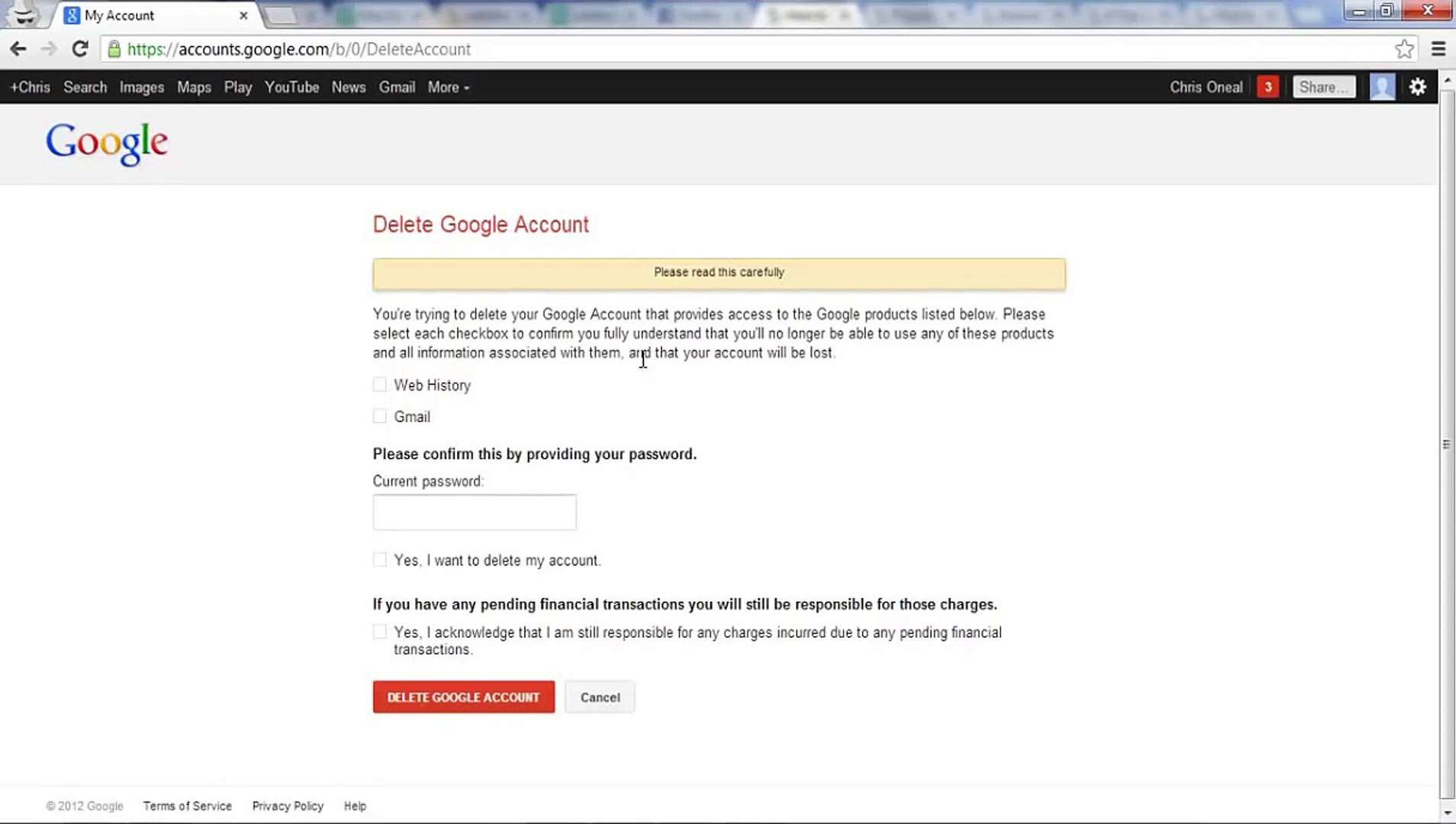The image size is (1456, 824).
Task: Open the Terms of Service link
Action: (x=187, y=806)
